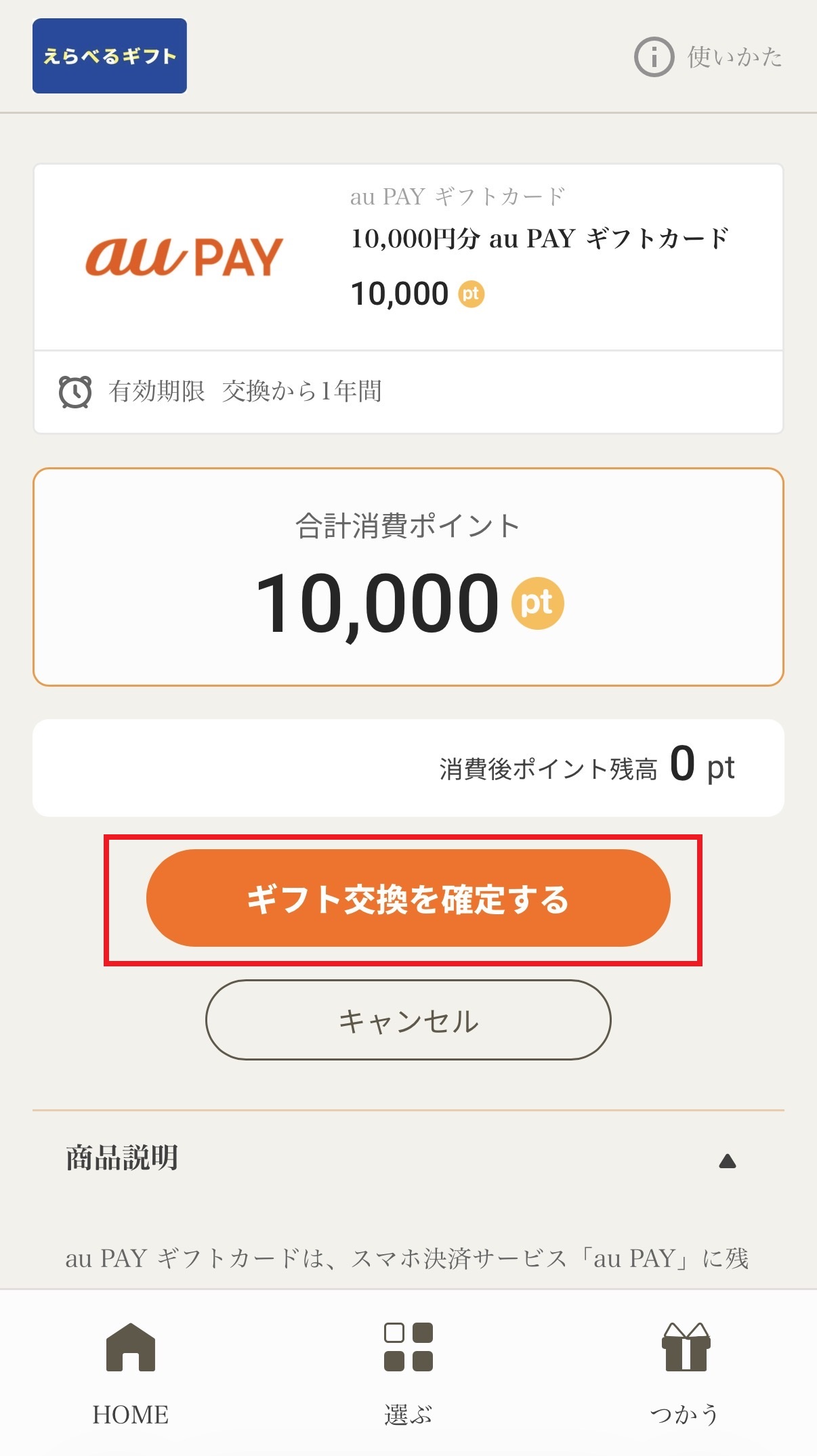Click the えらべるギフト logo
The height and width of the screenshot is (1456, 817).
coord(110,56)
